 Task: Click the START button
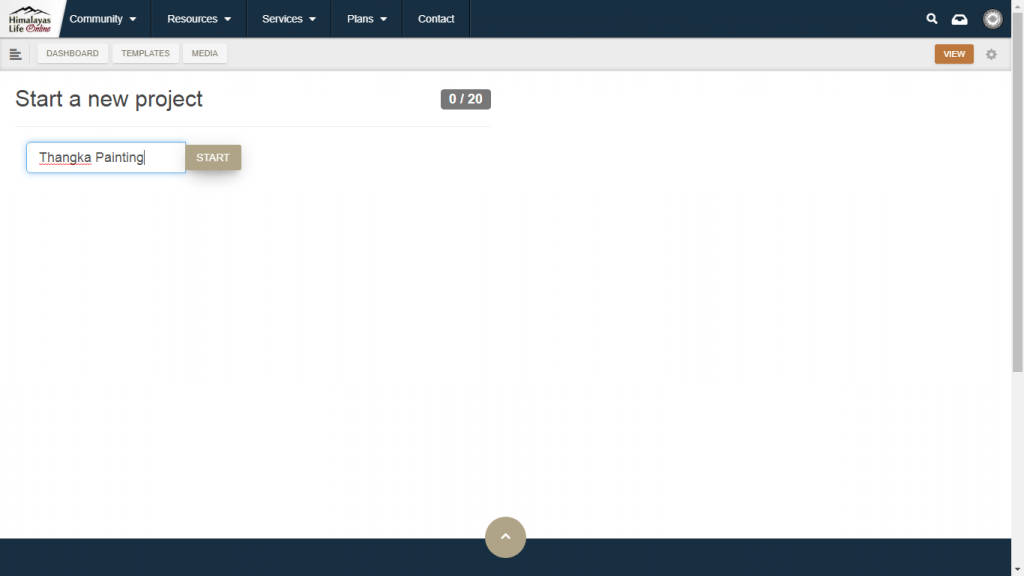pos(213,157)
